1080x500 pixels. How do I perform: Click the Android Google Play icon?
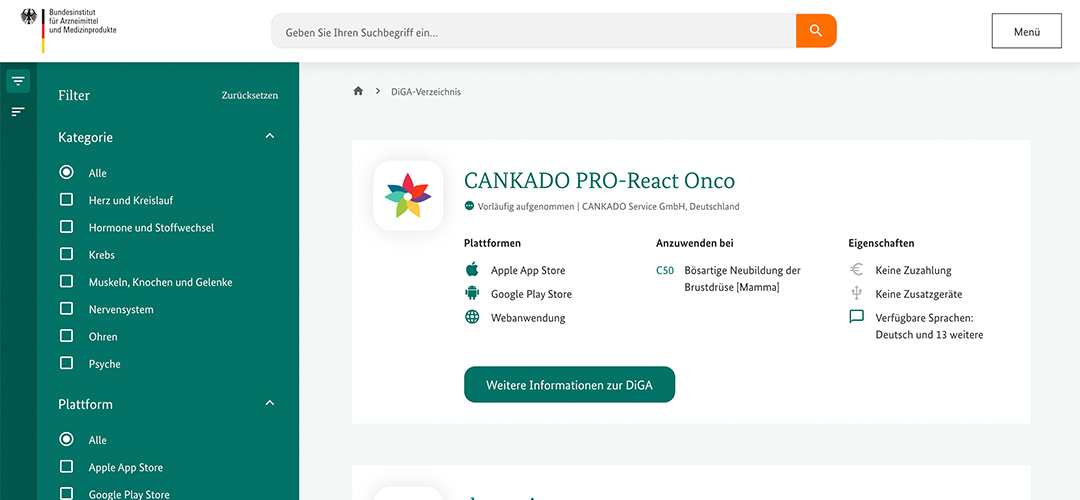[472, 293]
